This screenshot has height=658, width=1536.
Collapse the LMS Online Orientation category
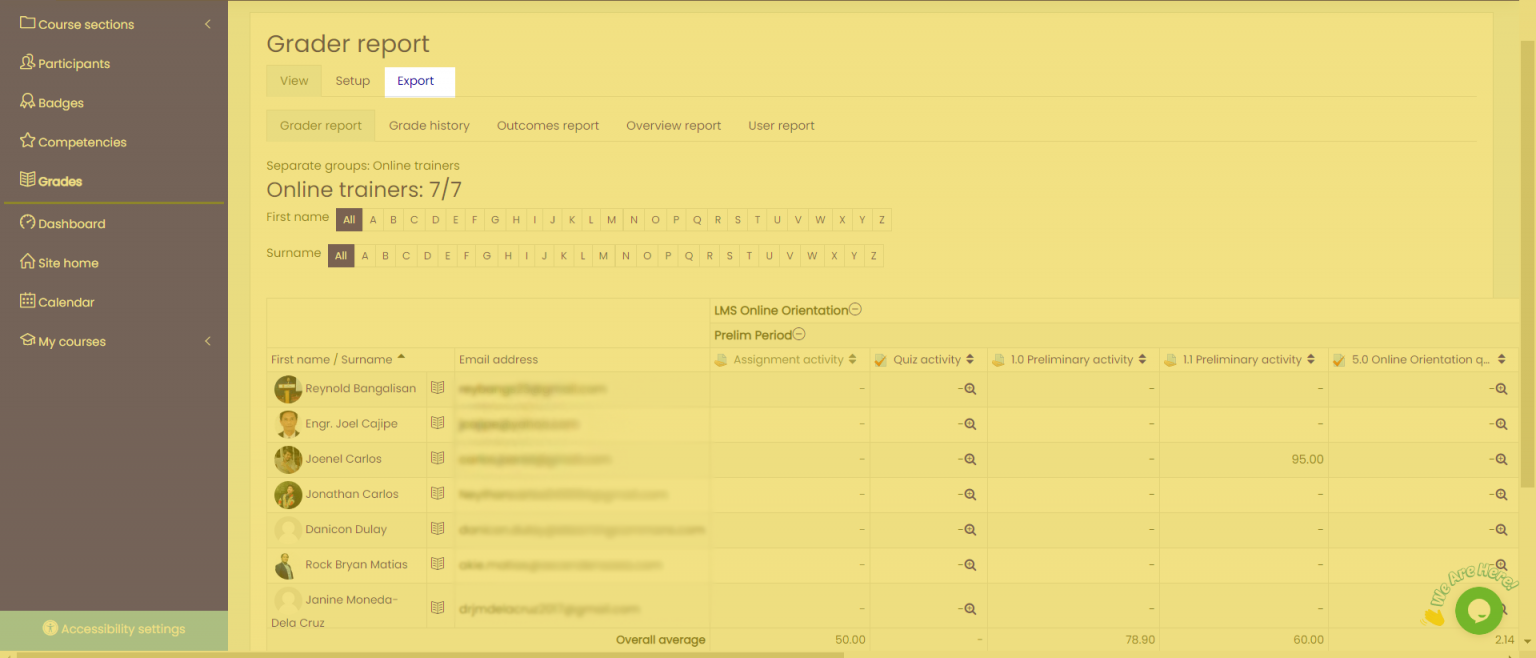pyautogui.click(x=855, y=310)
